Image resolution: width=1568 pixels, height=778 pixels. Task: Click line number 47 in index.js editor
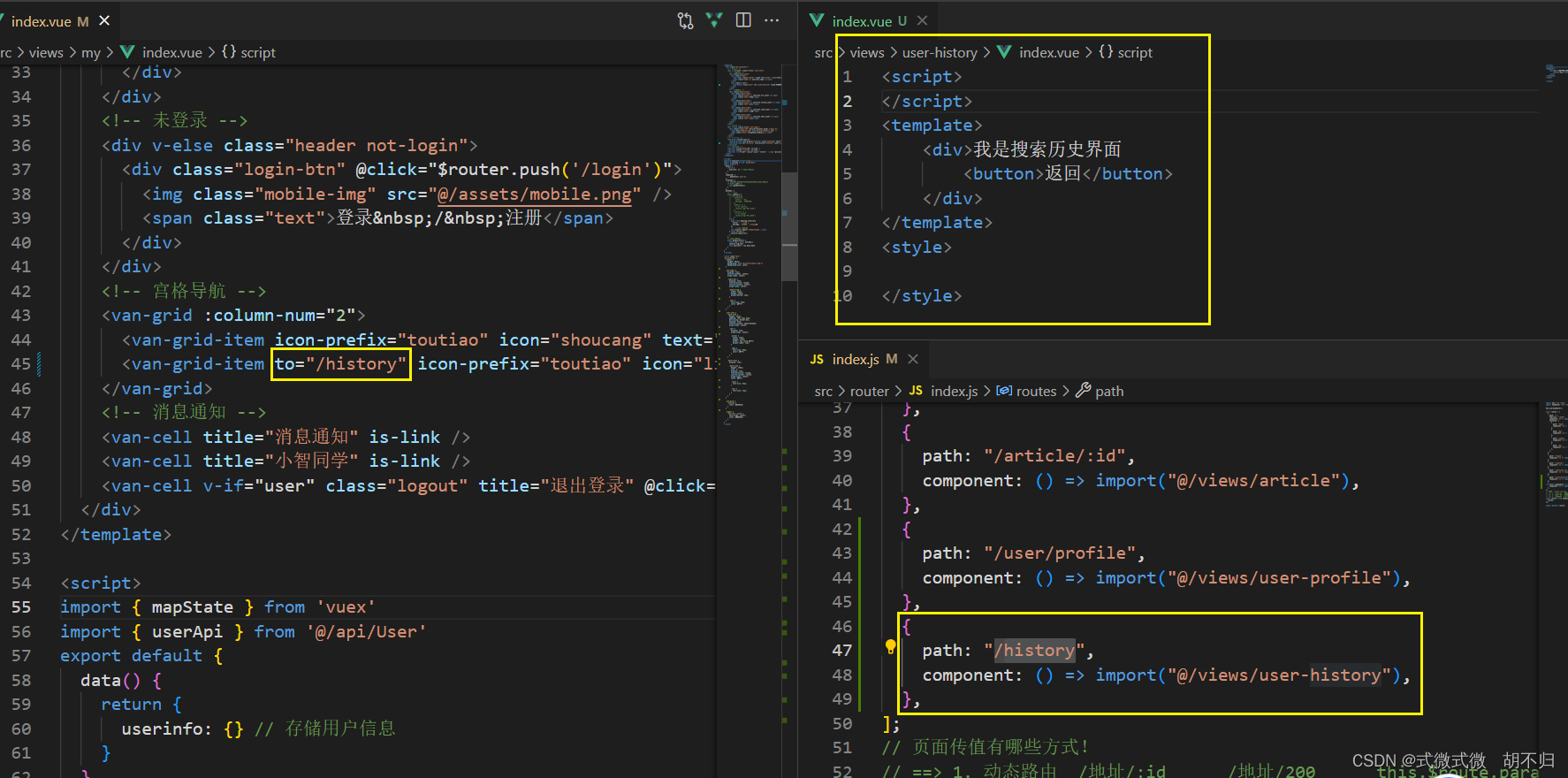(x=842, y=650)
